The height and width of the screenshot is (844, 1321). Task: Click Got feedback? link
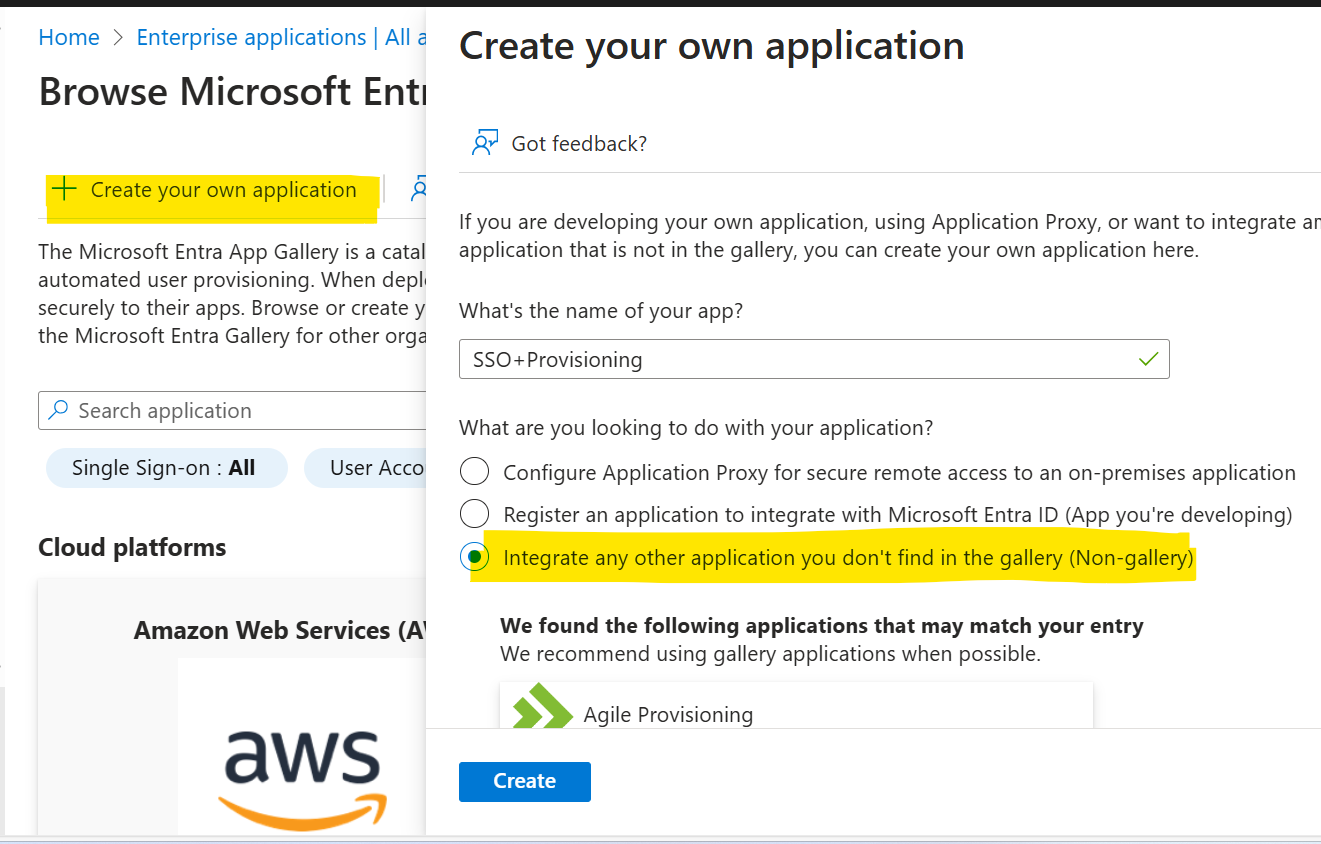click(579, 143)
